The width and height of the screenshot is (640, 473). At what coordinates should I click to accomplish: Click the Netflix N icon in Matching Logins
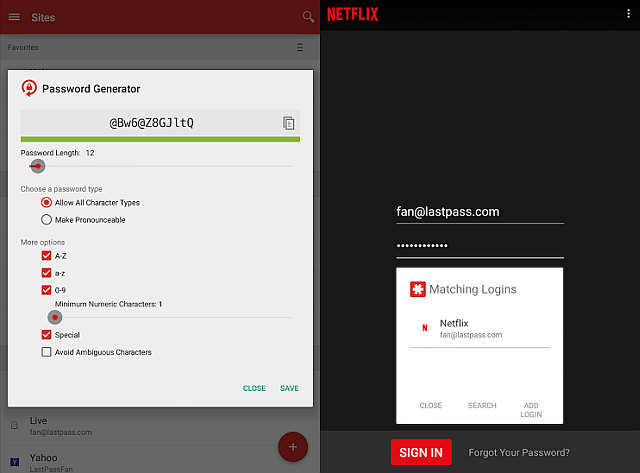[424, 328]
